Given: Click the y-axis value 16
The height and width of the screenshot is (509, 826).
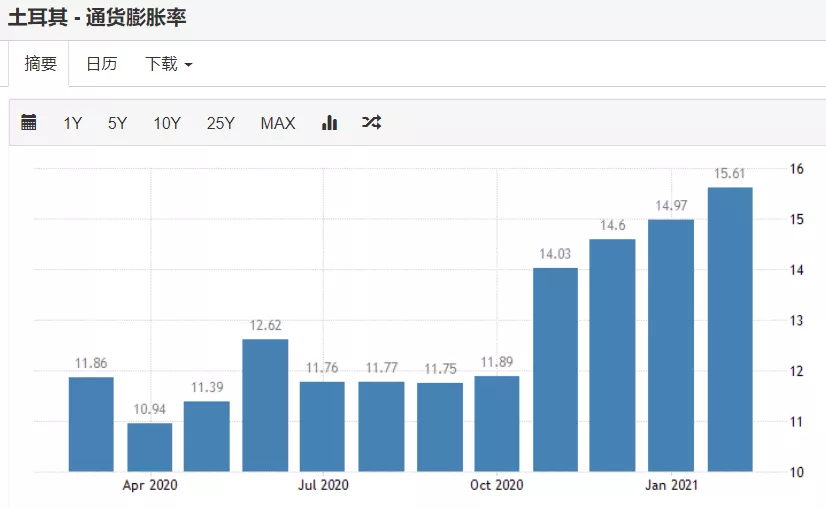Looking at the screenshot, I should coord(796,169).
